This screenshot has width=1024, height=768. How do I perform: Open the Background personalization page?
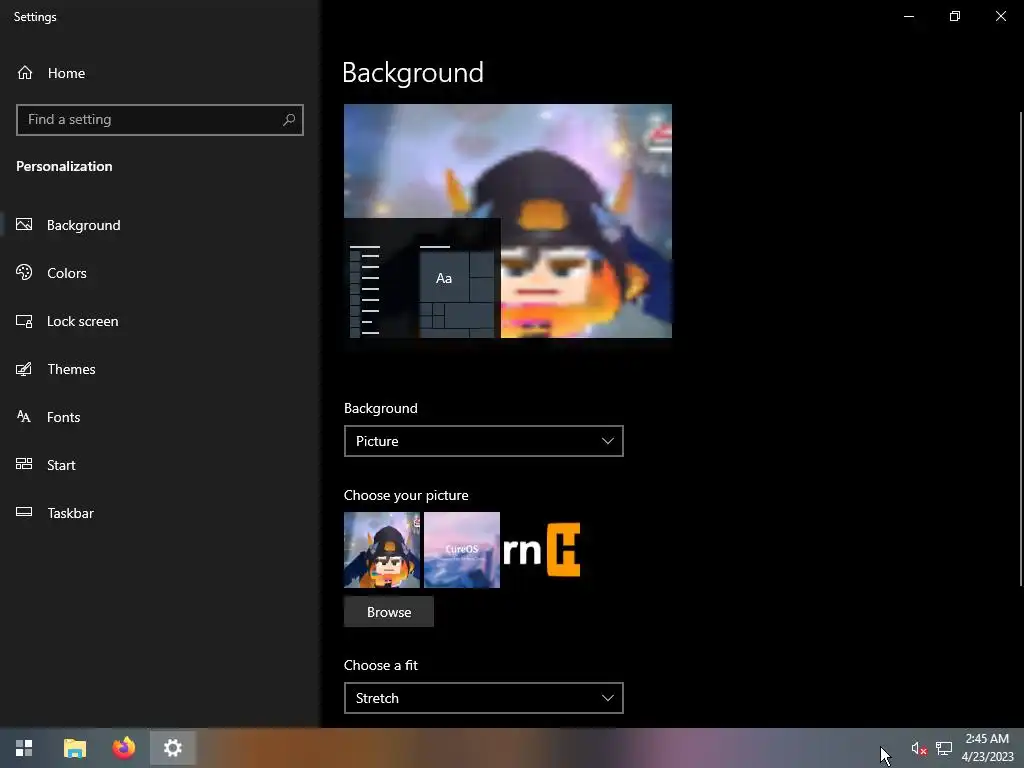[160, 225]
